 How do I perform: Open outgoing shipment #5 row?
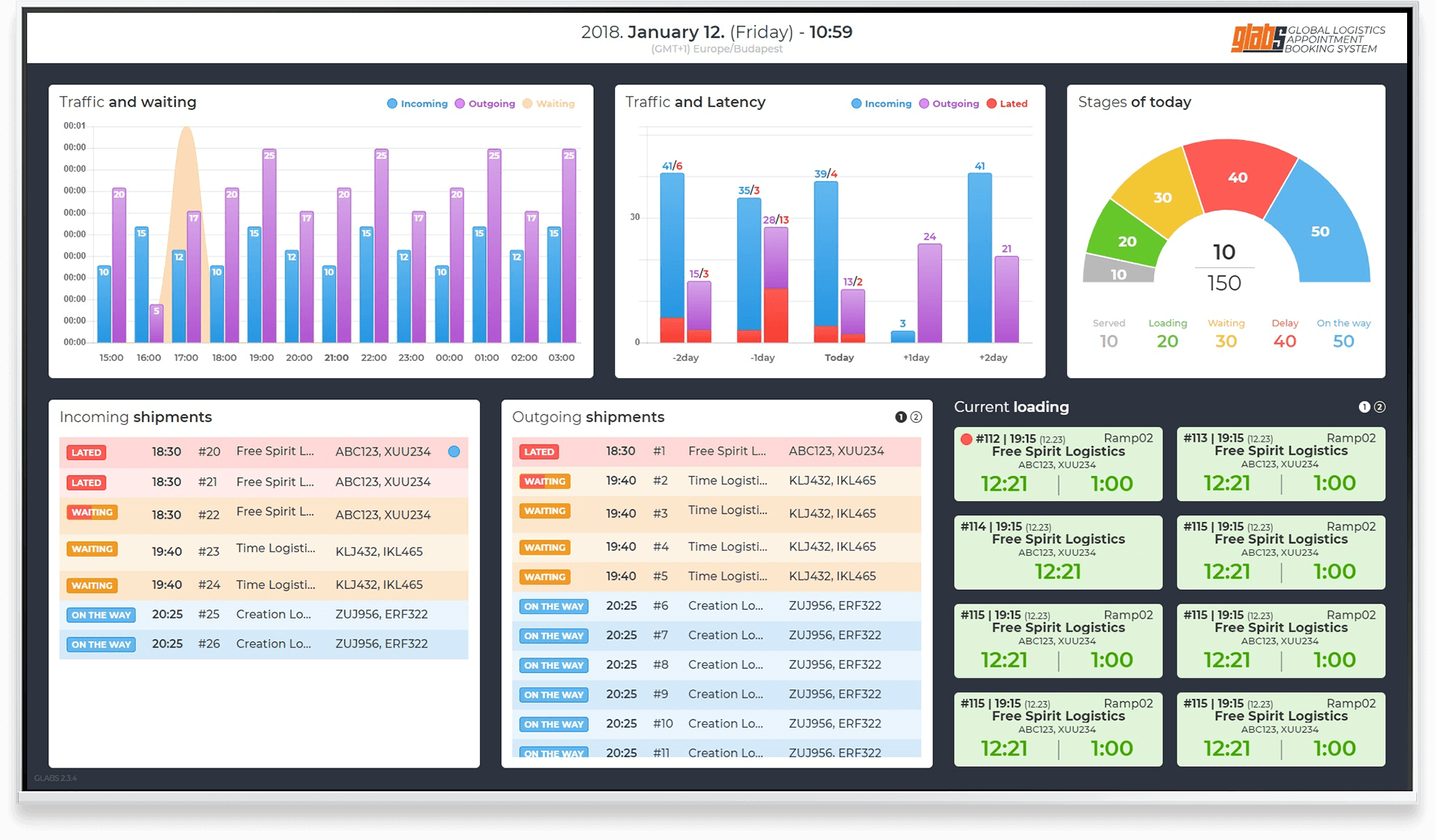[717, 576]
